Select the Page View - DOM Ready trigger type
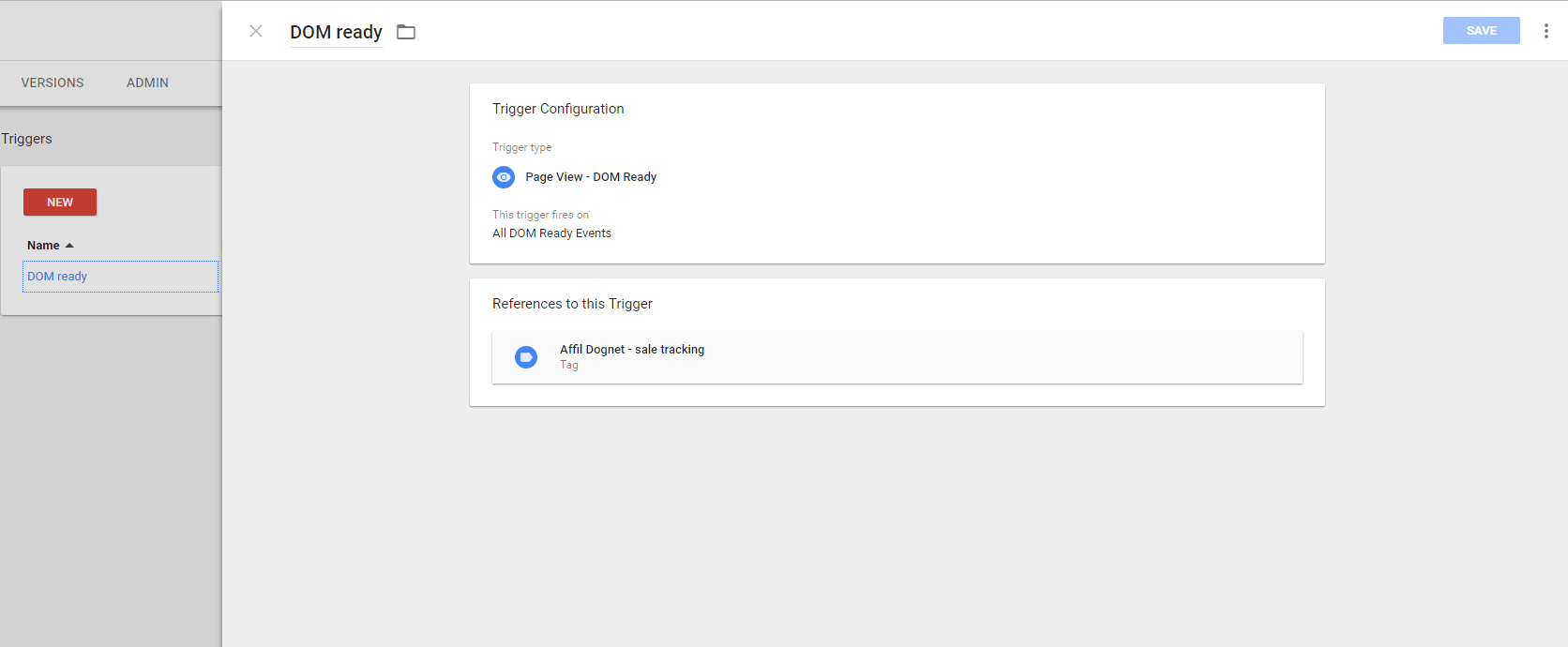 click(591, 177)
